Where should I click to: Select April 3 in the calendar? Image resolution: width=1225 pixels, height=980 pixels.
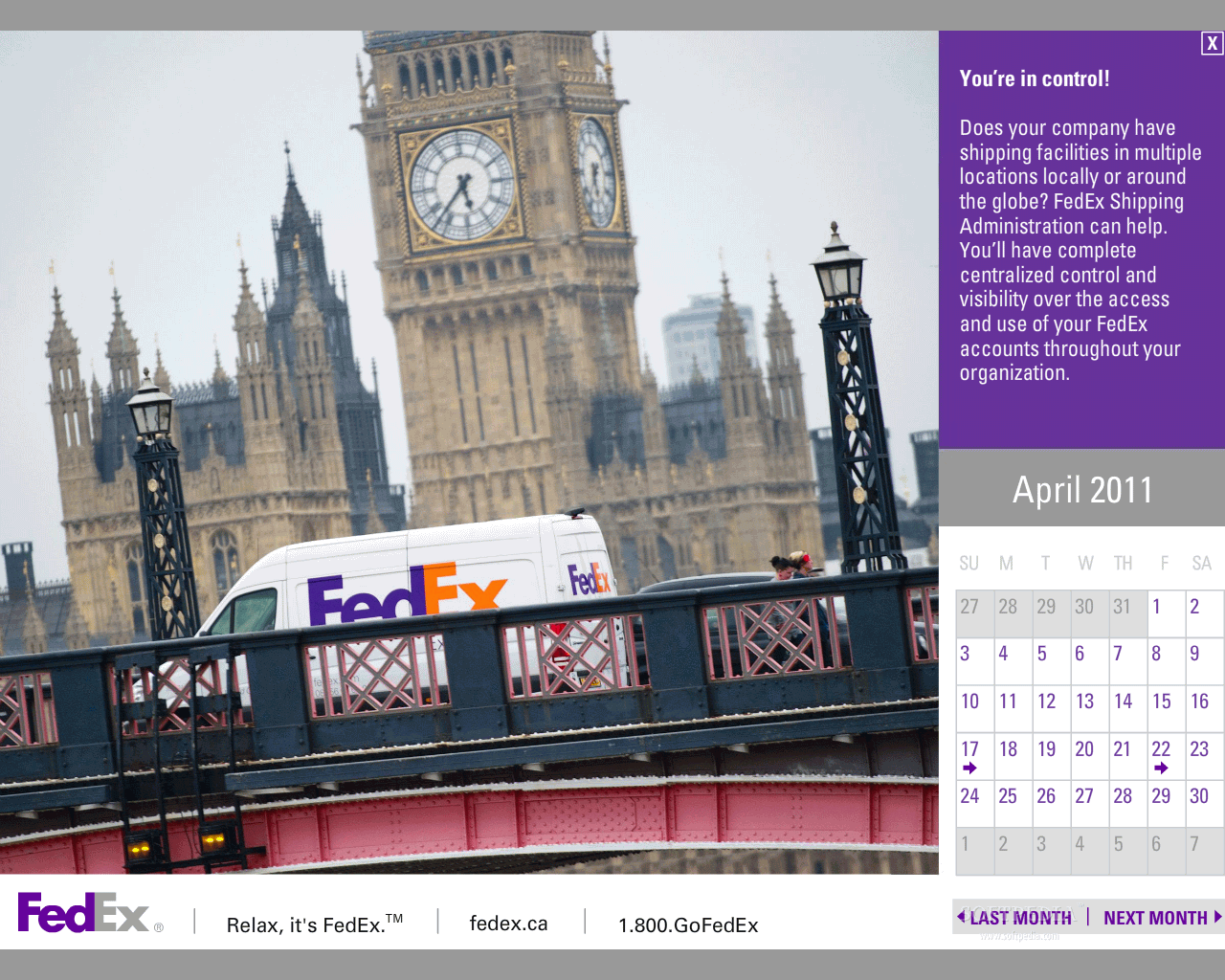coord(975,661)
